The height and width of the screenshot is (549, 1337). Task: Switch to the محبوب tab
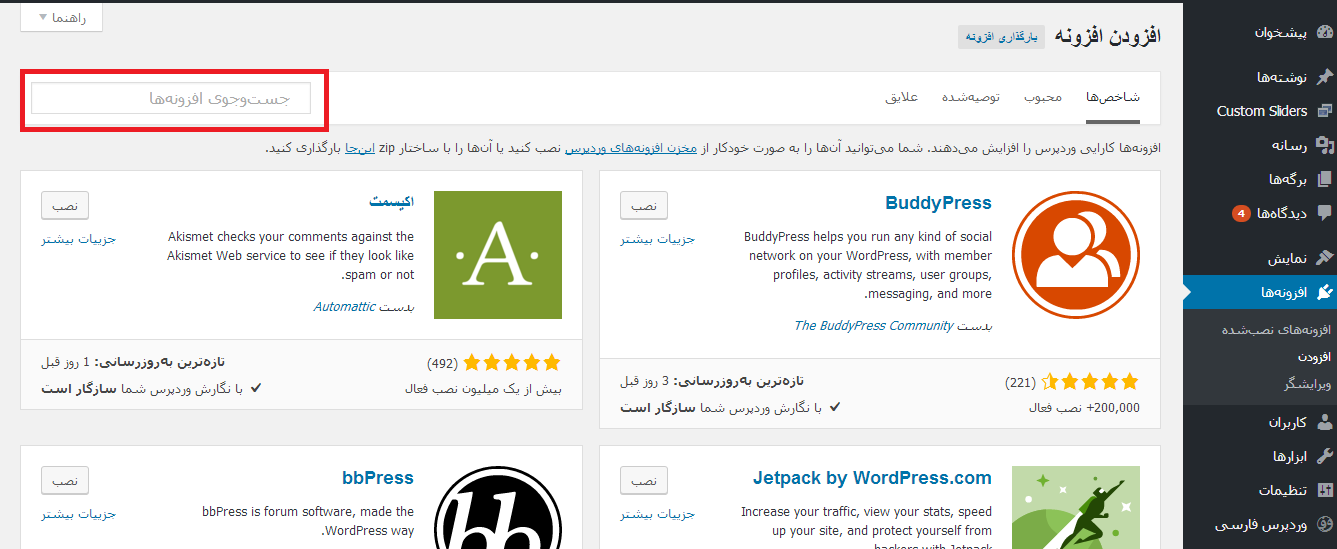pyautogui.click(x=1042, y=97)
